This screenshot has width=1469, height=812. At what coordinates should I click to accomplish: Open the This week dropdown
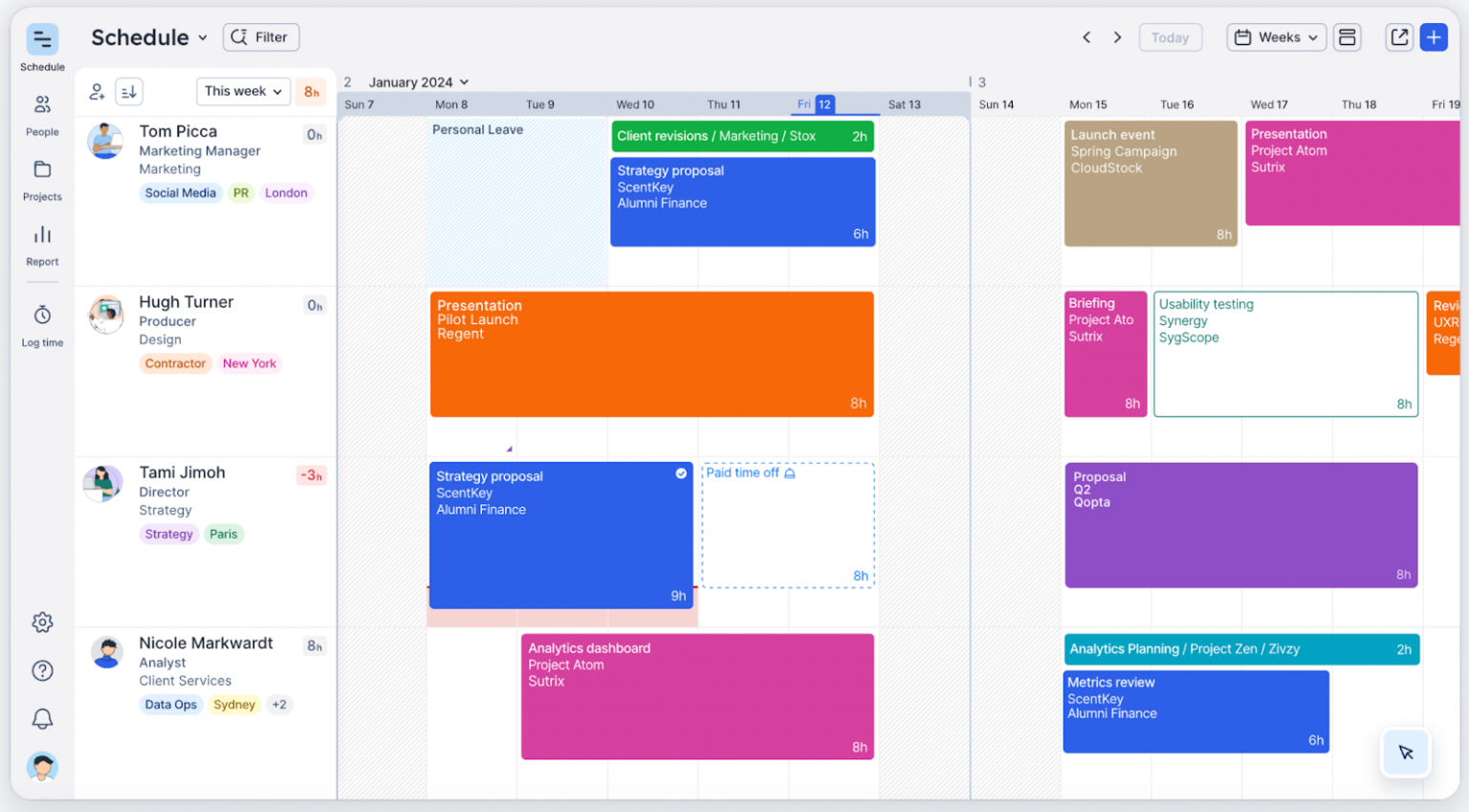coord(243,91)
